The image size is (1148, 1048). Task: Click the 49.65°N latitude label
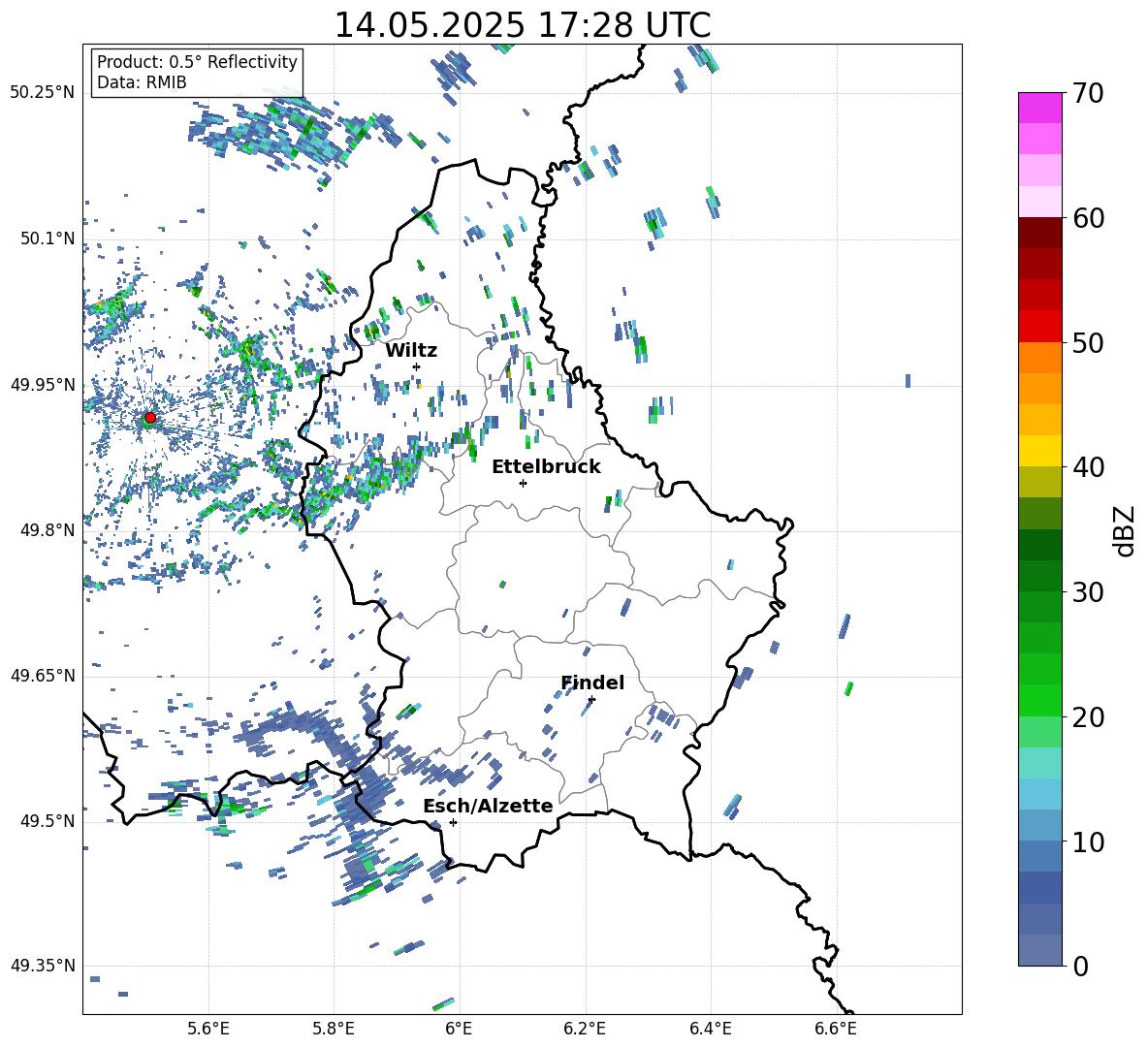[43, 675]
